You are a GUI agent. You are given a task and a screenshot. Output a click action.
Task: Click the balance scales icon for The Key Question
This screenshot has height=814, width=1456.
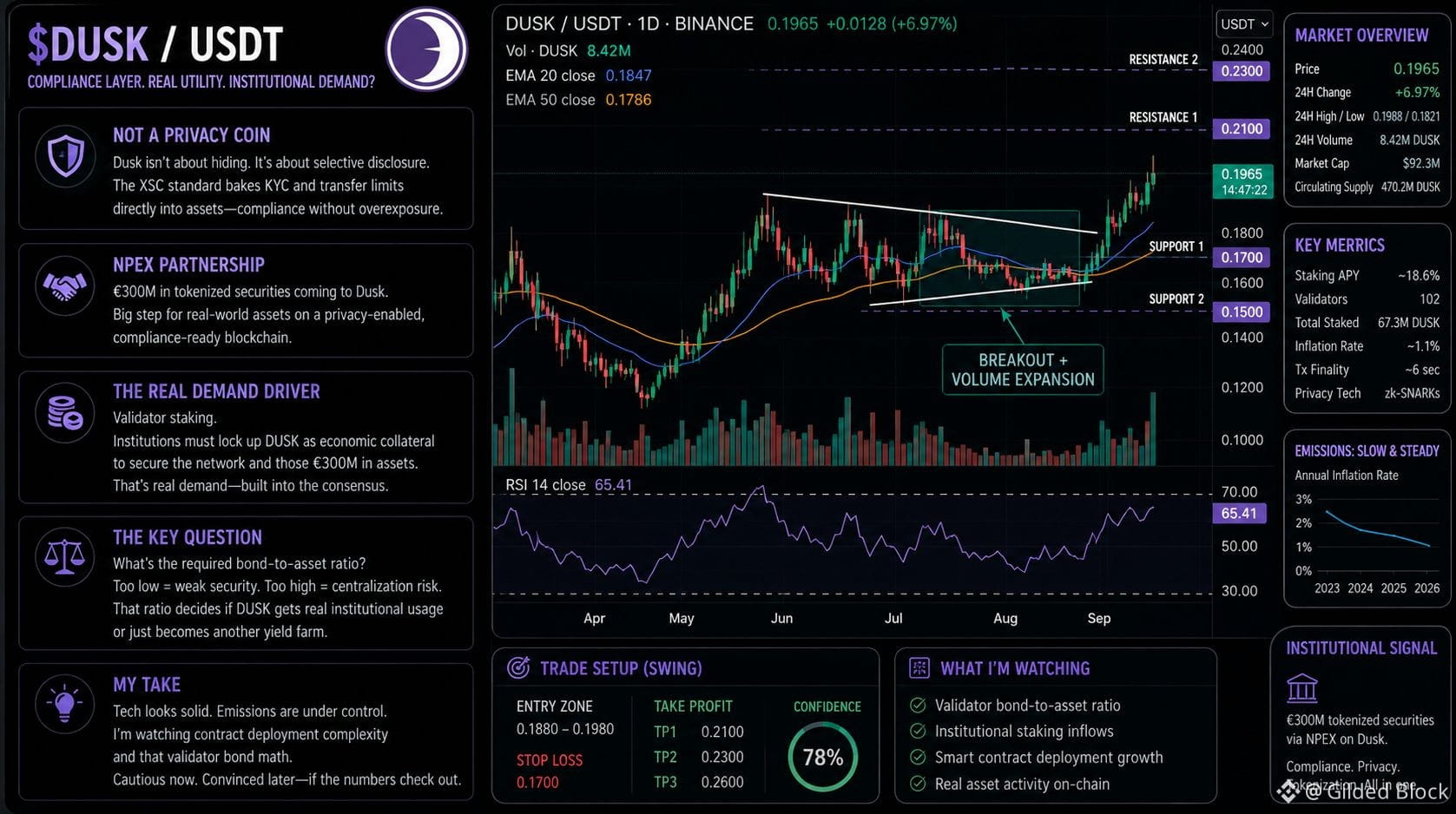(x=65, y=557)
